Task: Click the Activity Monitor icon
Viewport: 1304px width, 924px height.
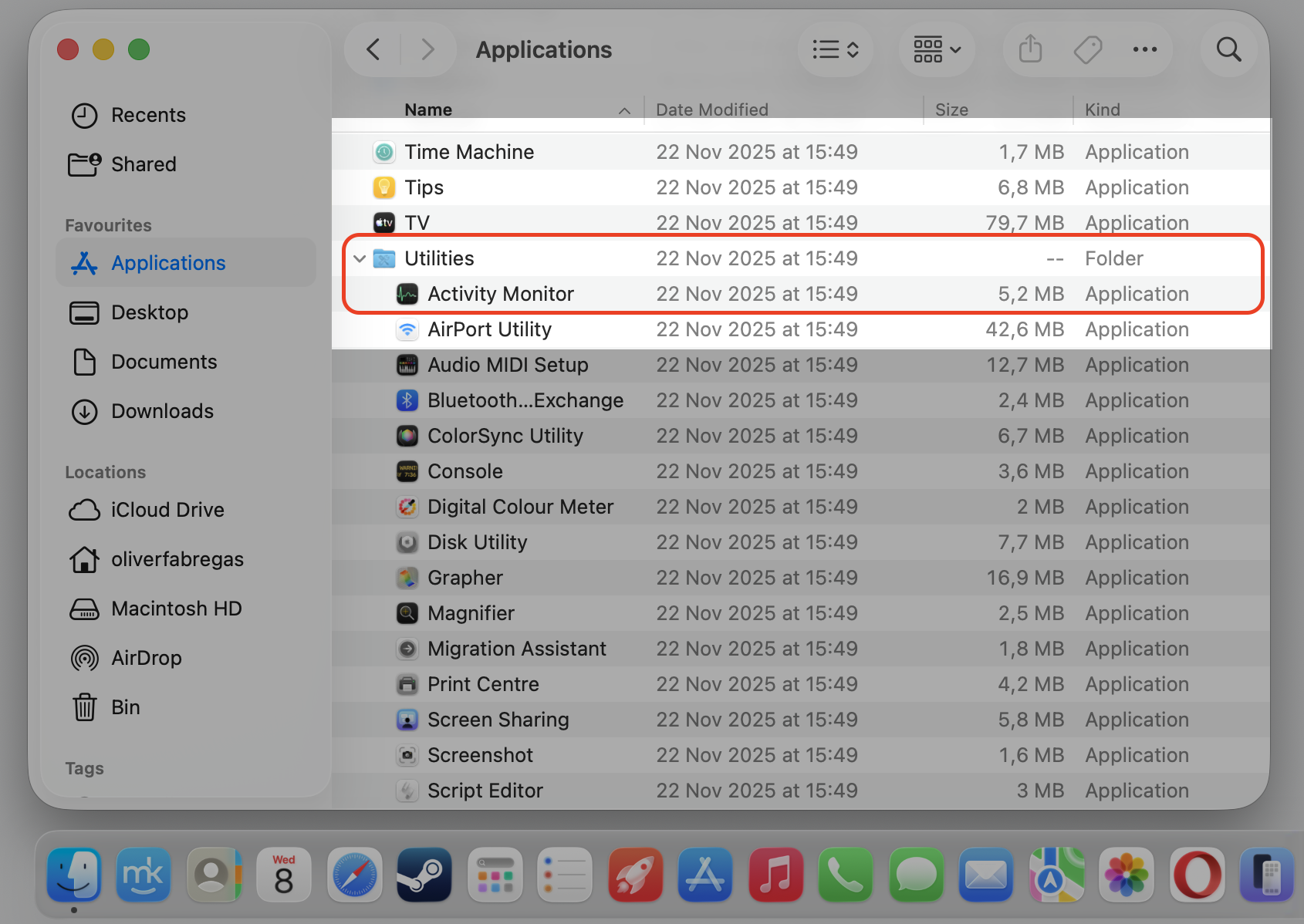Action: tap(407, 294)
